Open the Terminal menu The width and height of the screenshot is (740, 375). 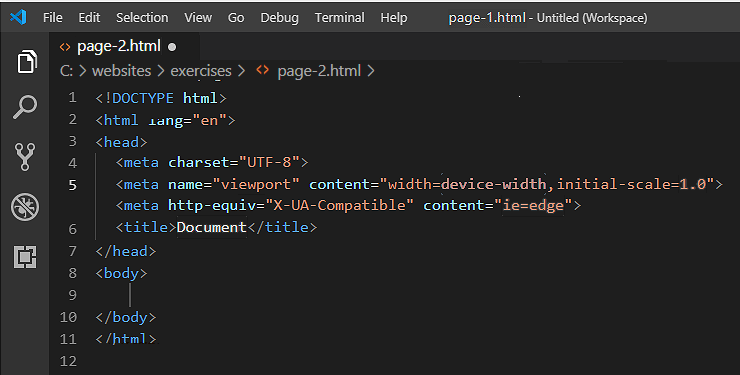pyautogui.click(x=339, y=18)
